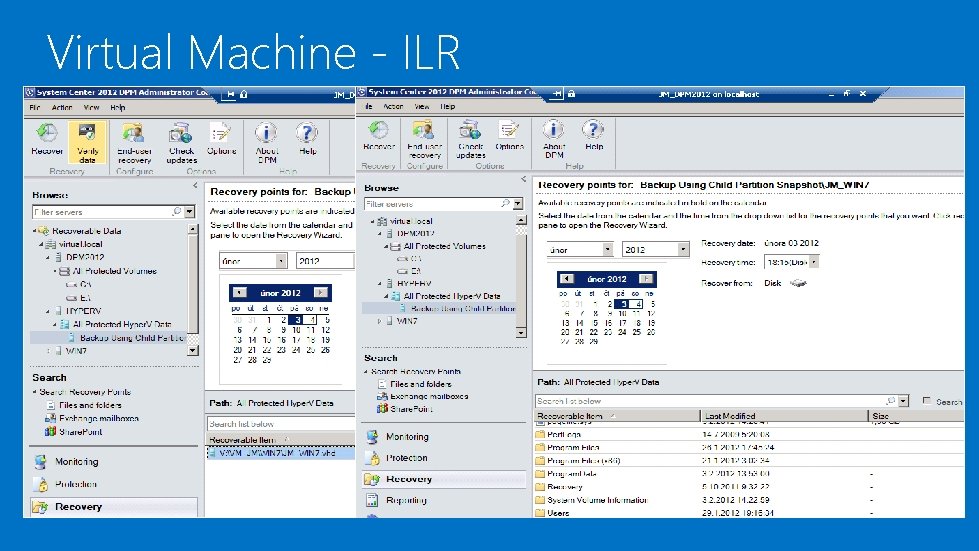Viewport: 979px width, 551px height.
Task: Open Protection pane in right window
Action: [x=445, y=458]
